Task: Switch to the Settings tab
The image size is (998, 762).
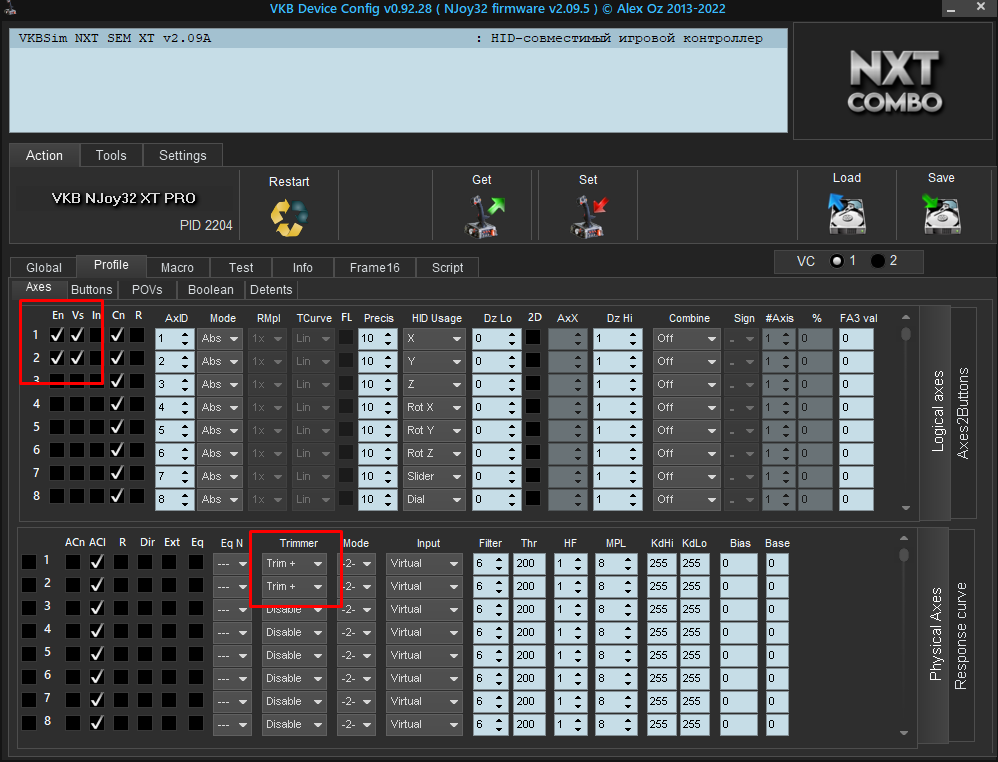Action: point(183,155)
